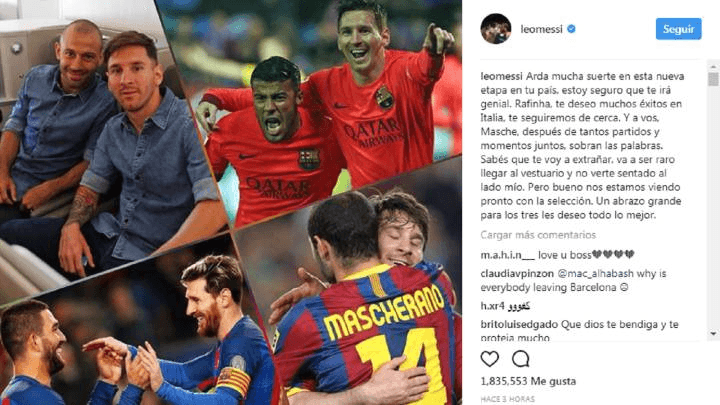This screenshot has height=405, width=720.
Task: Open commenter claudiavpinzon profile
Action: point(517,274)
